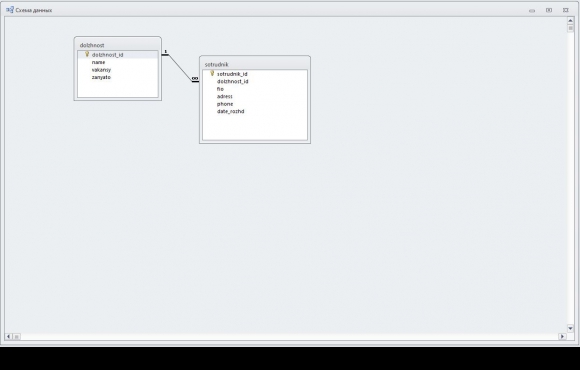Click the sotrudnik table title bar

pyautogui.click(x=255, y=64)
